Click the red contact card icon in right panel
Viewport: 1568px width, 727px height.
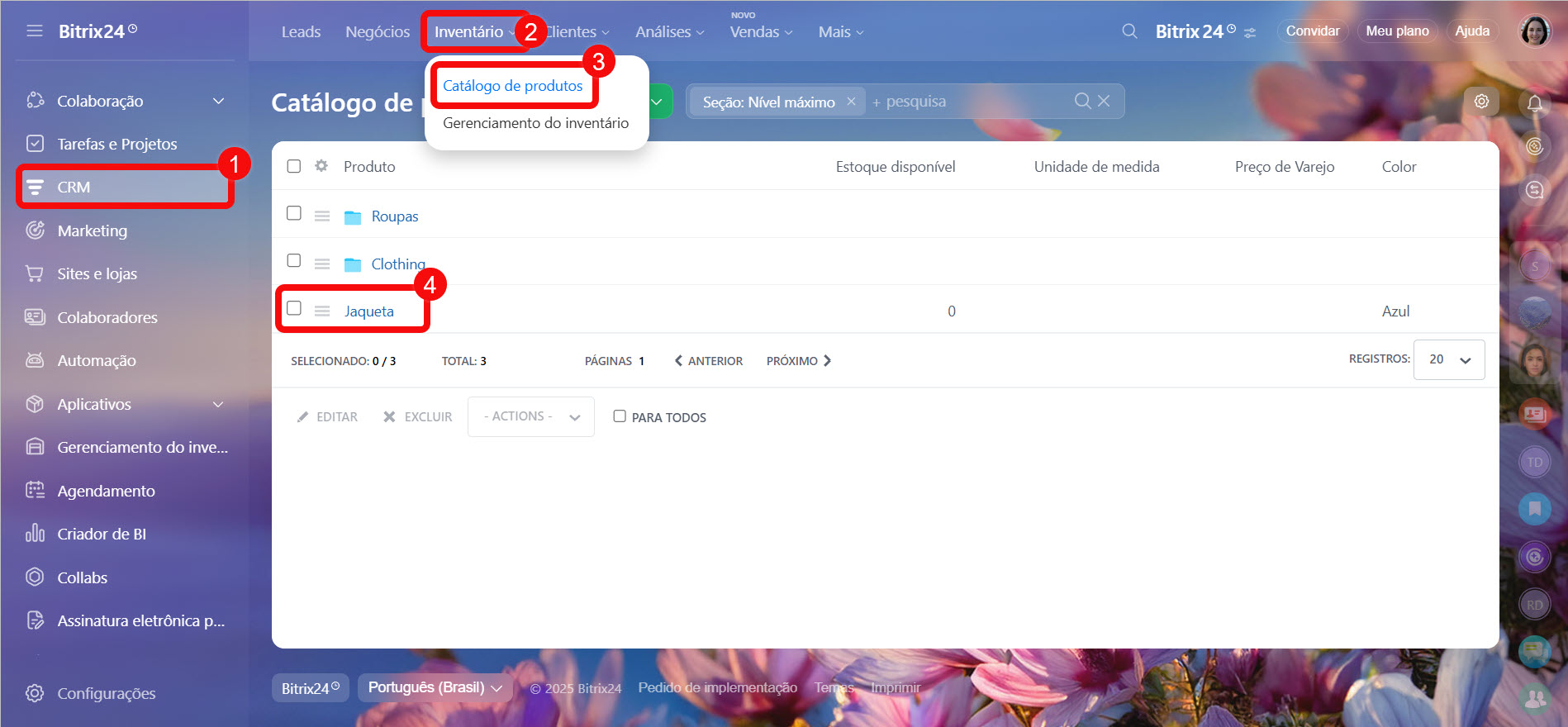click(x=1535, y=413)
